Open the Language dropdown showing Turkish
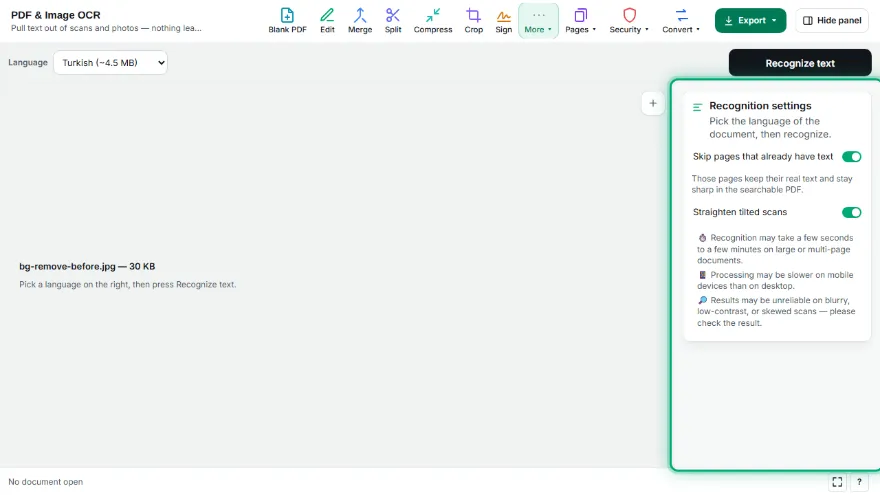The height and width of the screenshot is (495, 880). 111,62
